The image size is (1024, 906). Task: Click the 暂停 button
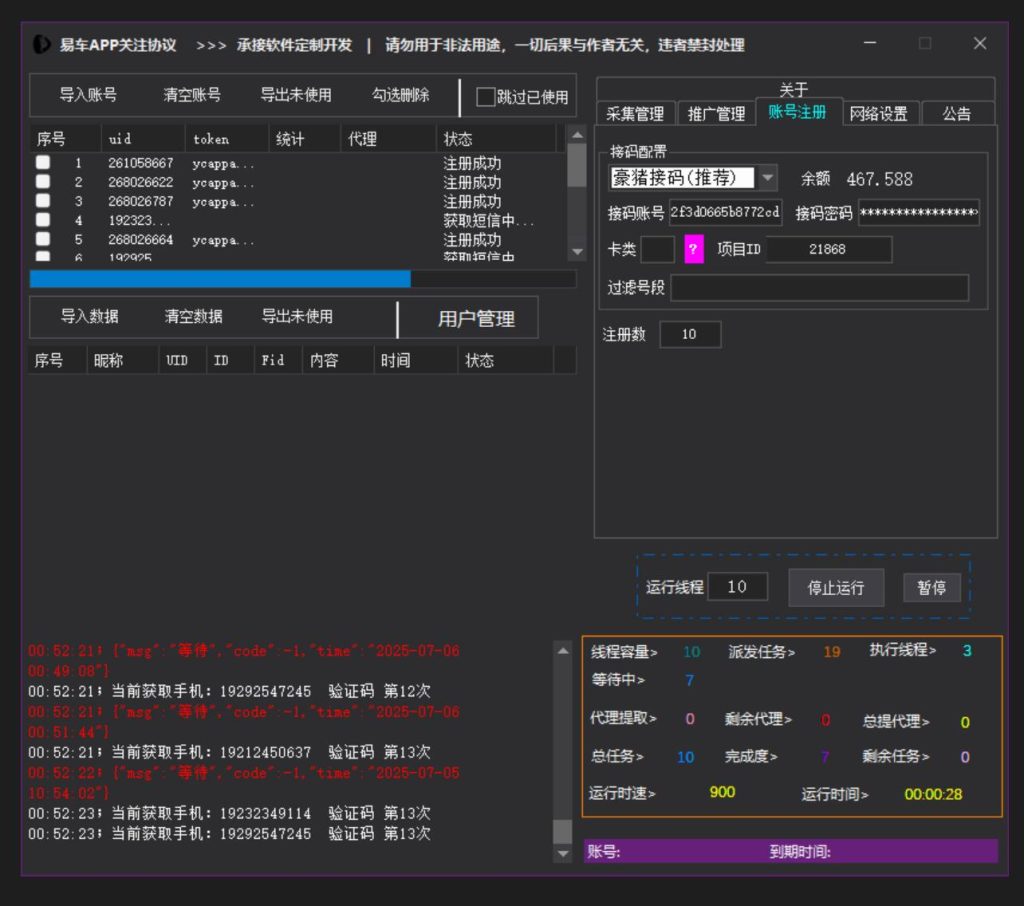[x=931, y=587]
